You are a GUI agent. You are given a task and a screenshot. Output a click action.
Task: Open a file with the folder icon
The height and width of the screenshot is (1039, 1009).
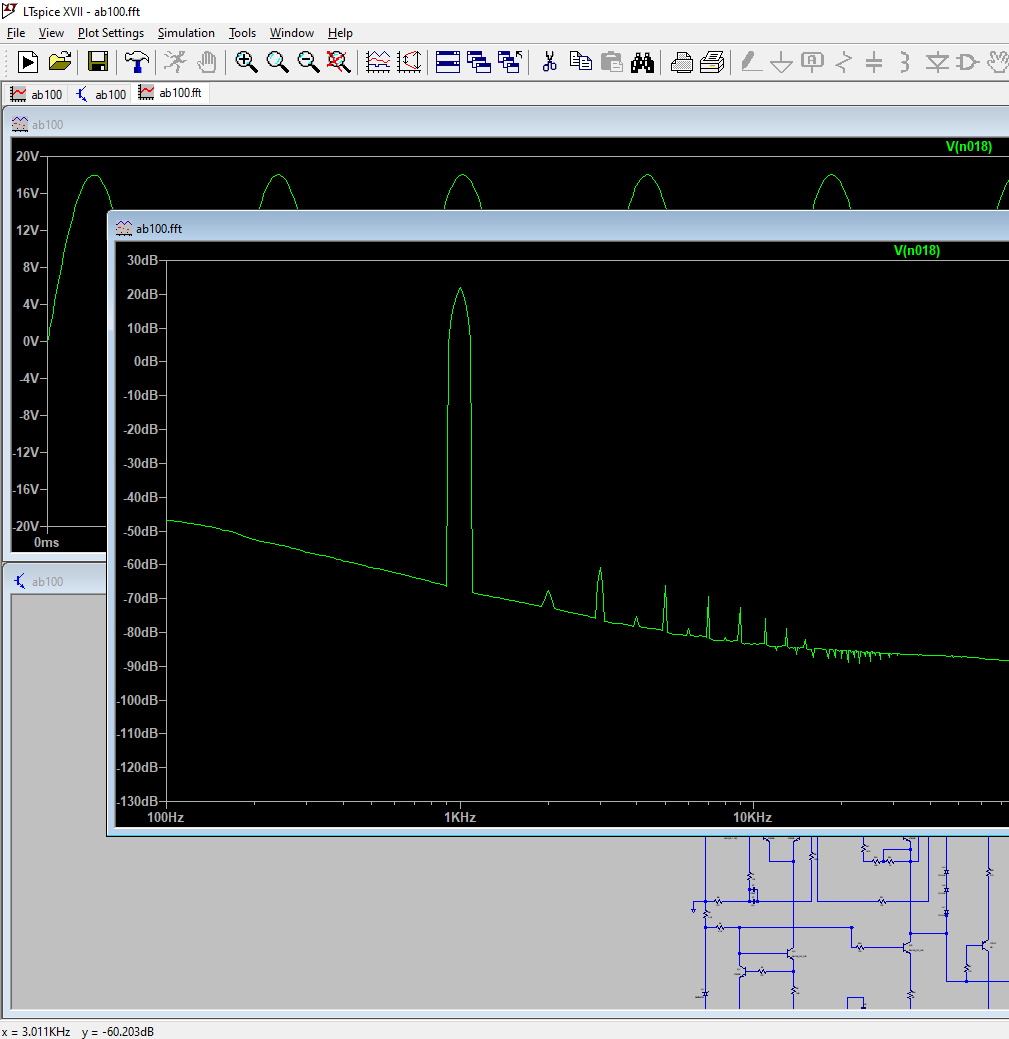pos(60,62)
